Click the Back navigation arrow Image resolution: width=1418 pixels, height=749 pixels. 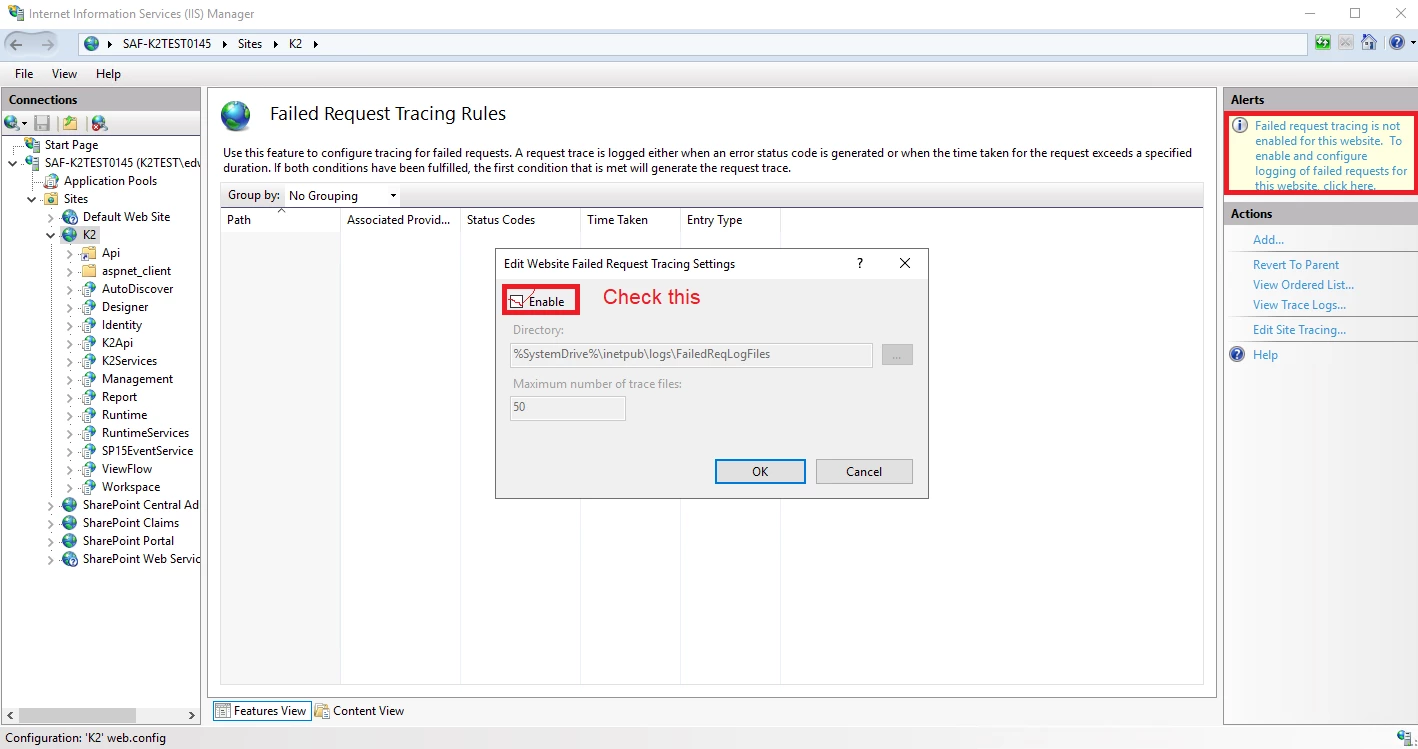pyautogui.click(x=16, y=44)
